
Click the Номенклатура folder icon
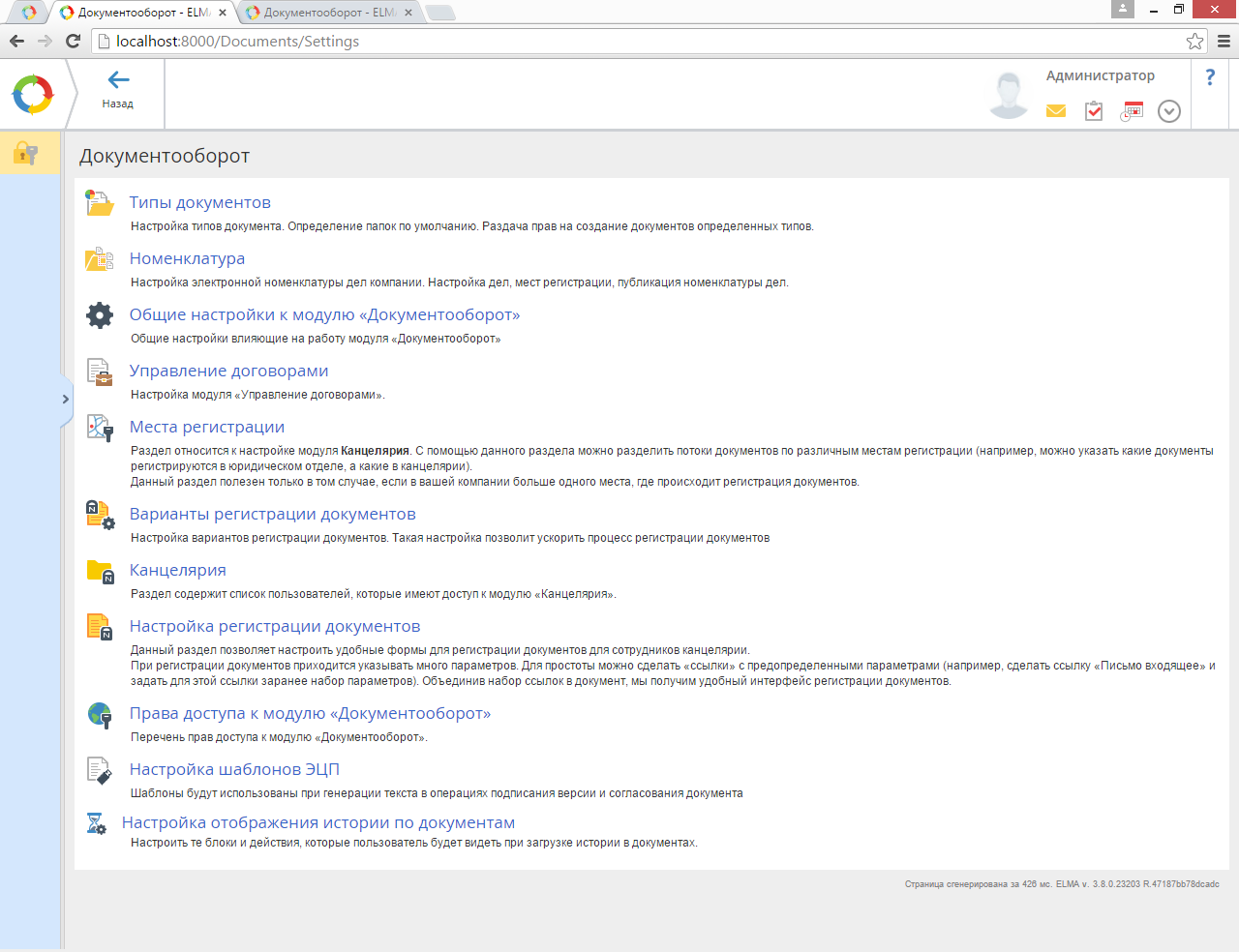point(100,259)
